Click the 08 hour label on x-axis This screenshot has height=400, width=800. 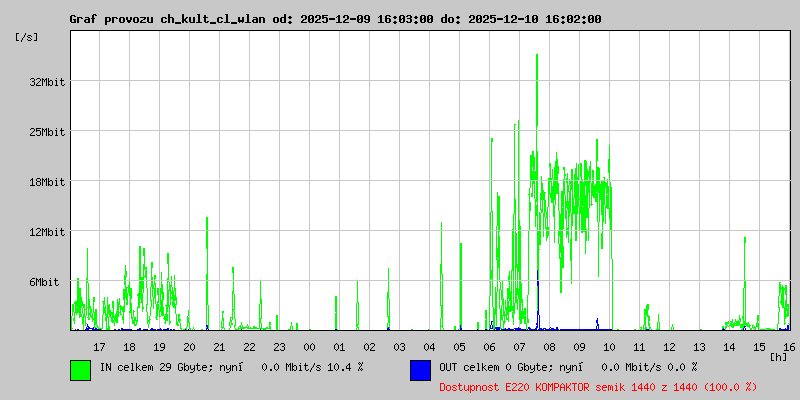tap(549, 347)
